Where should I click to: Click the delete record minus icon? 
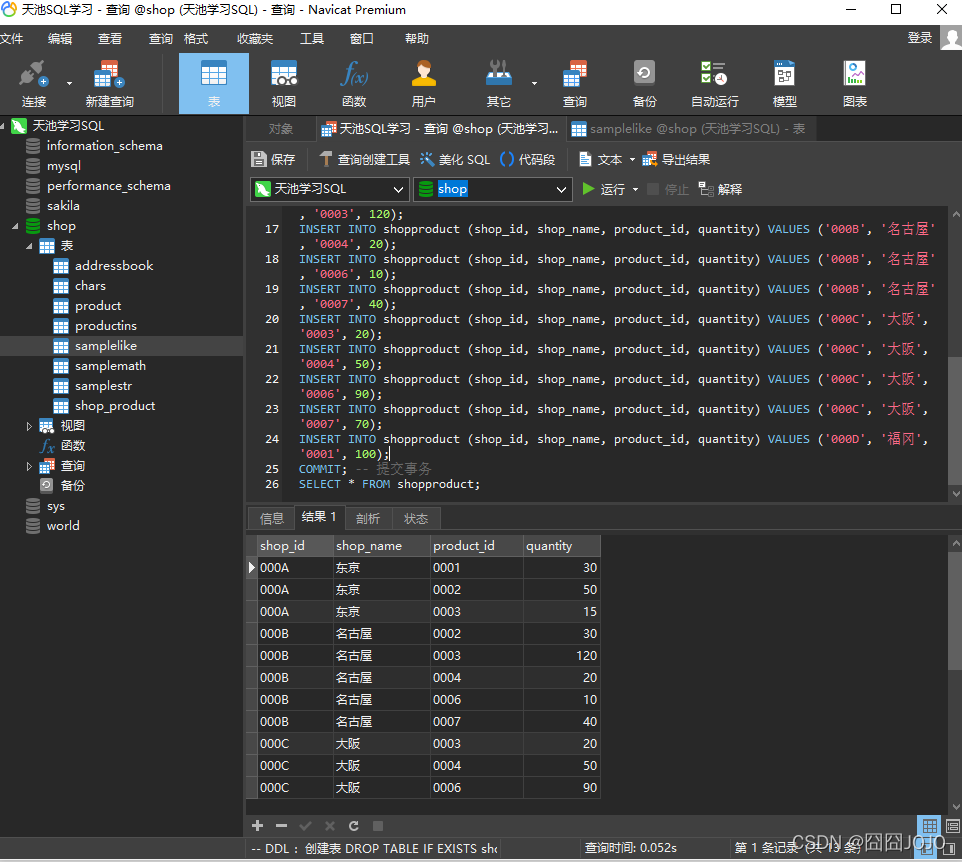click(x=282, y=826)
